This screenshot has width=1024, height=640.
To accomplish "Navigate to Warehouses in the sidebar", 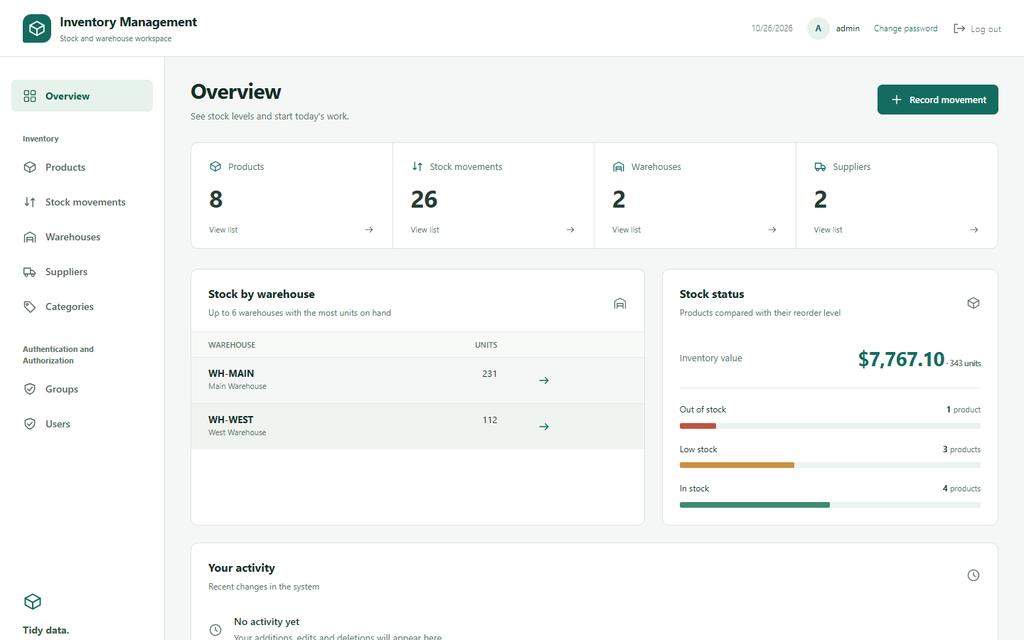I will click(82, 237).
